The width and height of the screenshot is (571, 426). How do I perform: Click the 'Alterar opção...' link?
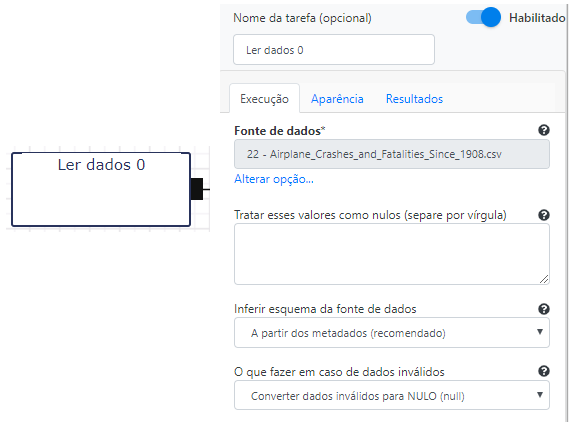pos(273,179)
